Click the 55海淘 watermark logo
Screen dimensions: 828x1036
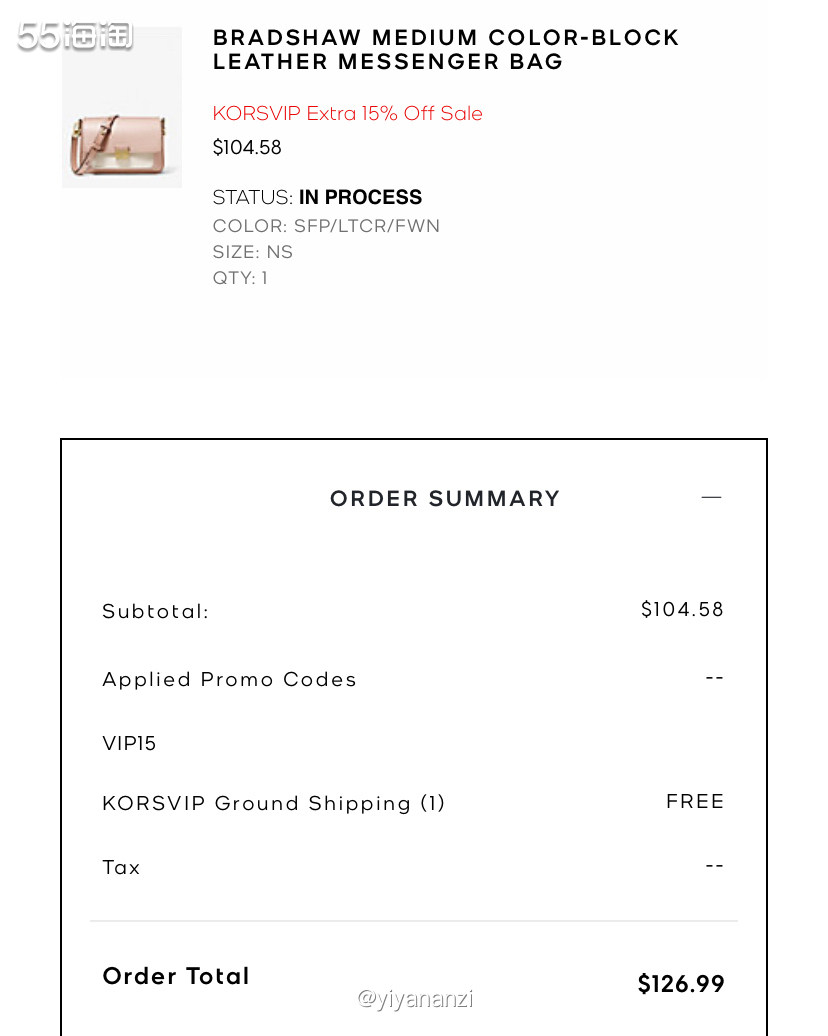(x=75, y=36)
